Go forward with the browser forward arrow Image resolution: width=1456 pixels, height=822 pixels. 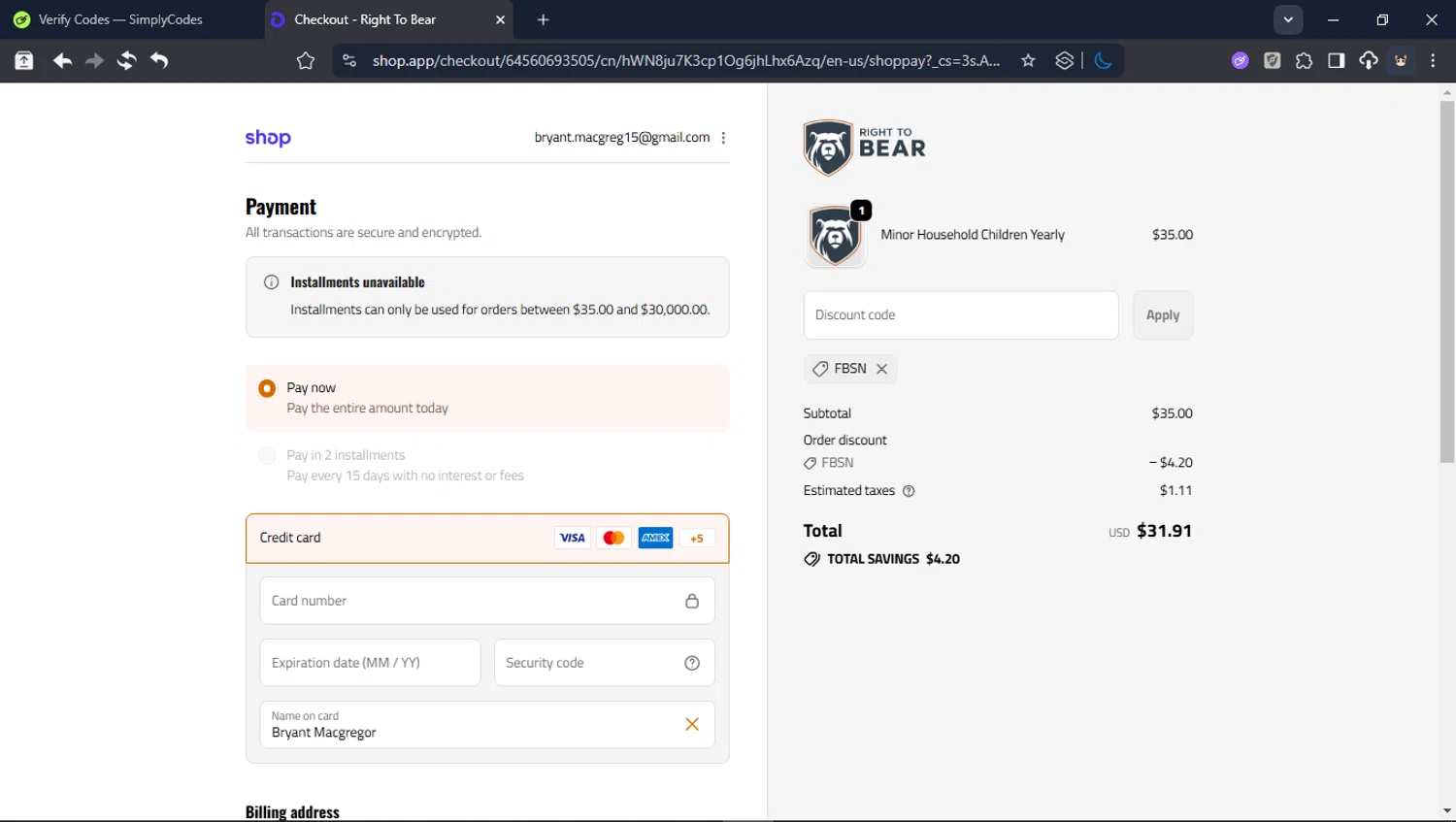click(94, 61)
